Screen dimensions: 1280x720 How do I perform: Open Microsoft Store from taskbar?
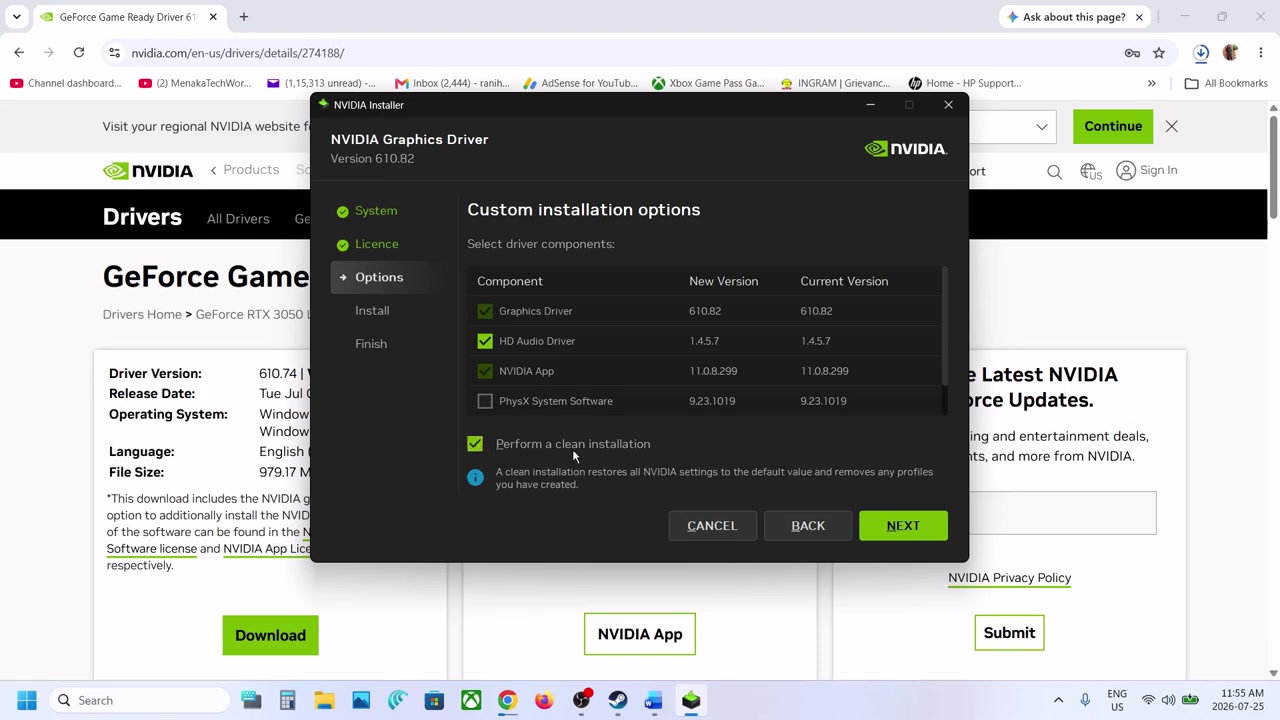click(434, 701)
